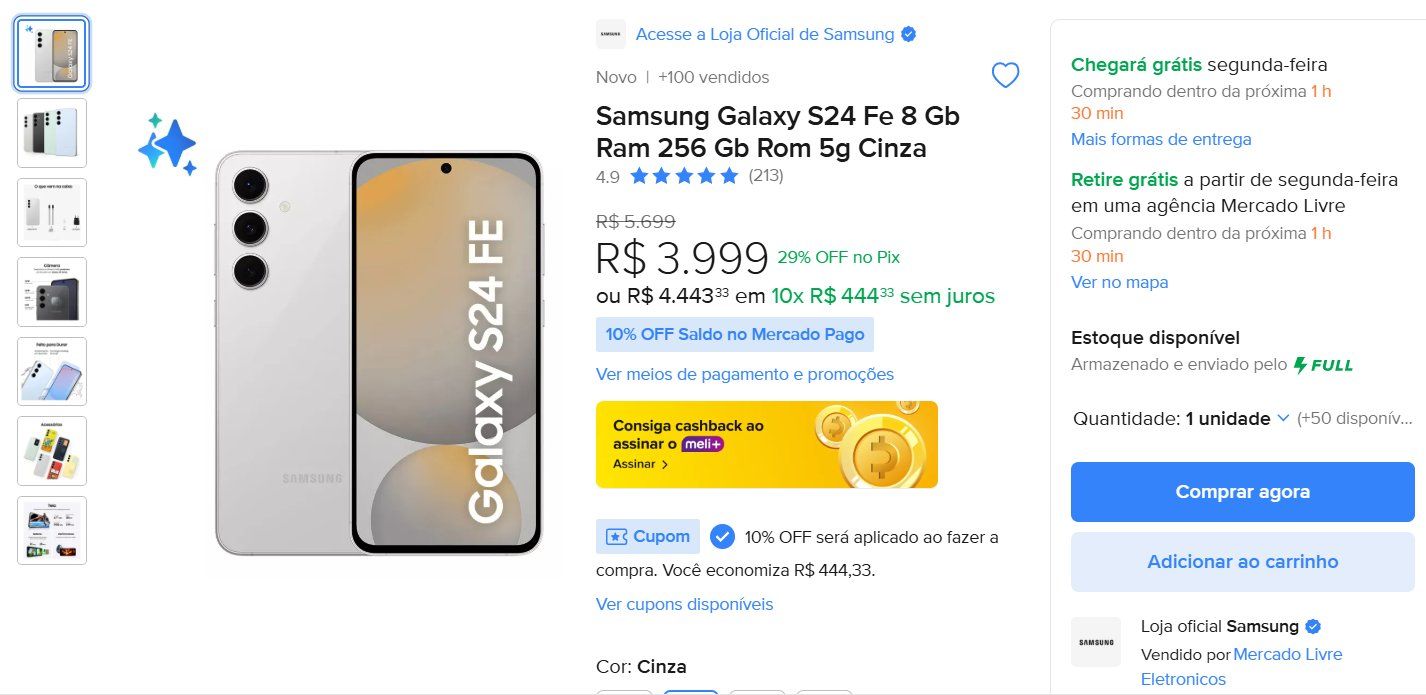
Task: Click the Samsung store logo icon at top
Action: point(611,34)
